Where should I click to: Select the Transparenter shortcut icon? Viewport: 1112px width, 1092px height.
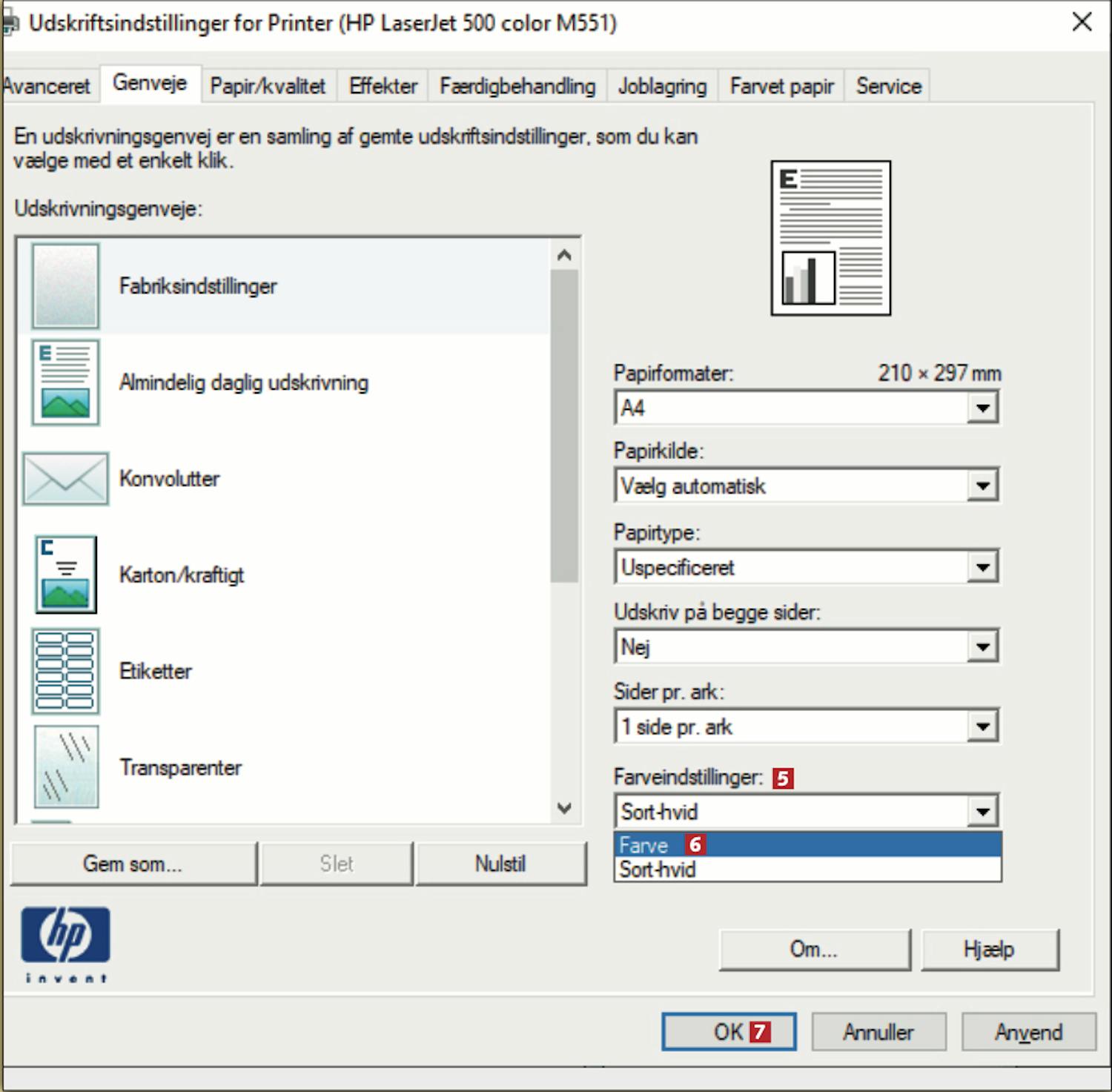pyautogui.click(x=65, y=767)
